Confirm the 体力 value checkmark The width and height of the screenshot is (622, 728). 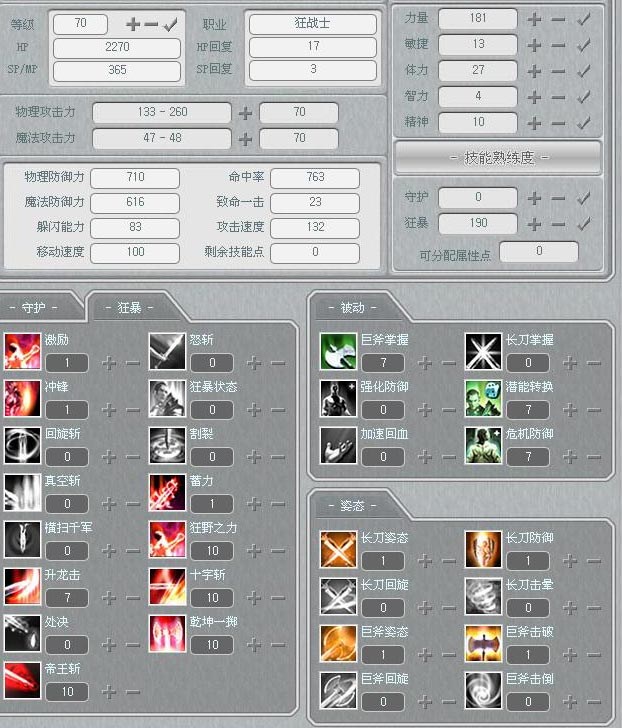[583, 71]
